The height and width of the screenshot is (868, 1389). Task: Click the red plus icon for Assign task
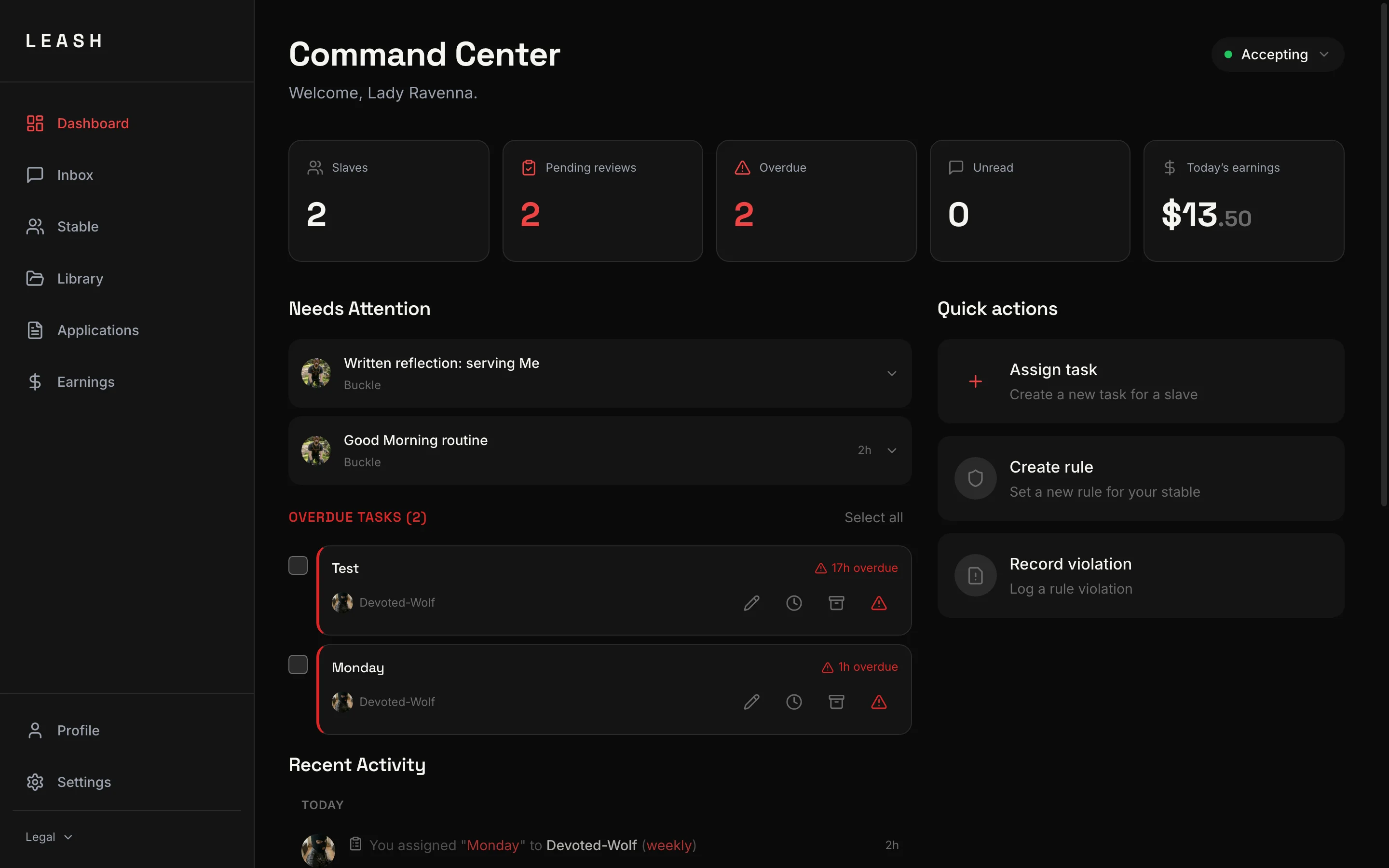click(975, 381)
